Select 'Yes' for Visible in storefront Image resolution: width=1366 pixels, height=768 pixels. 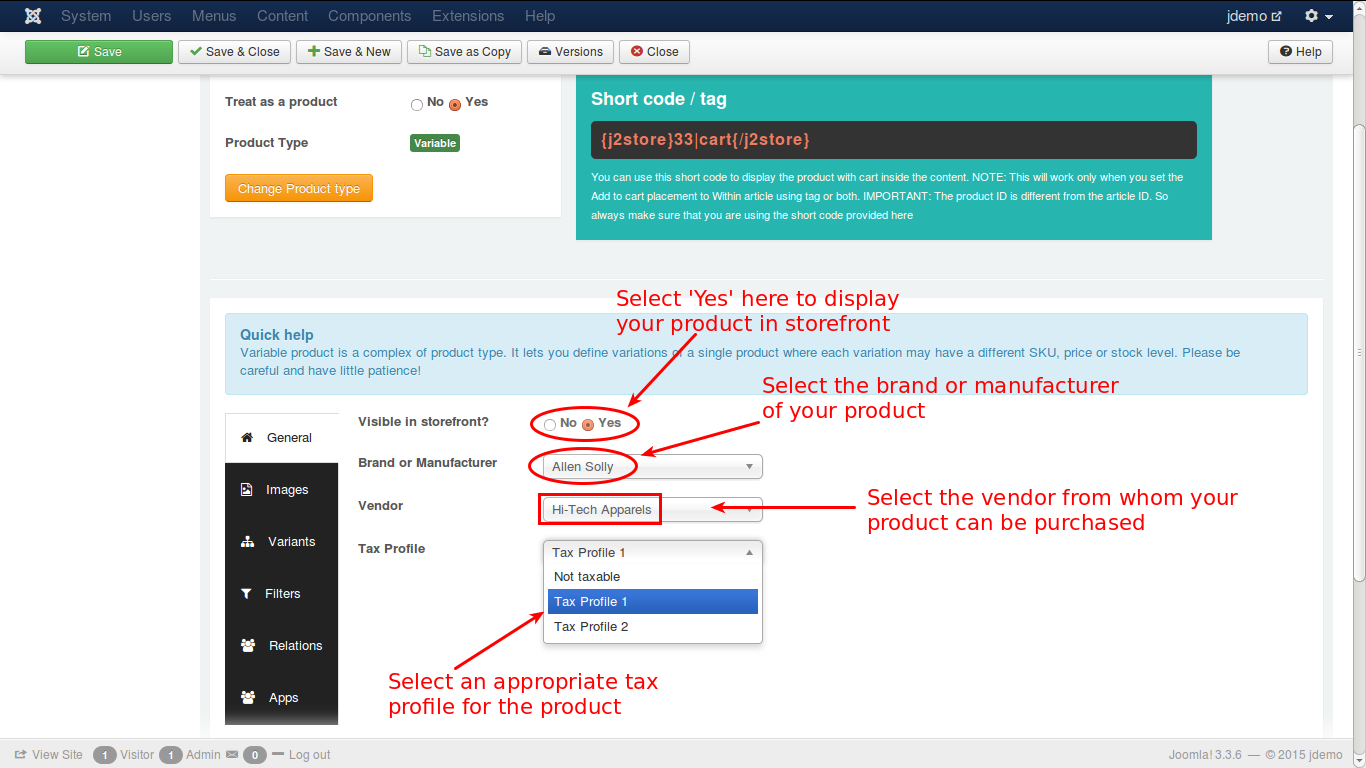pos(588,425)
